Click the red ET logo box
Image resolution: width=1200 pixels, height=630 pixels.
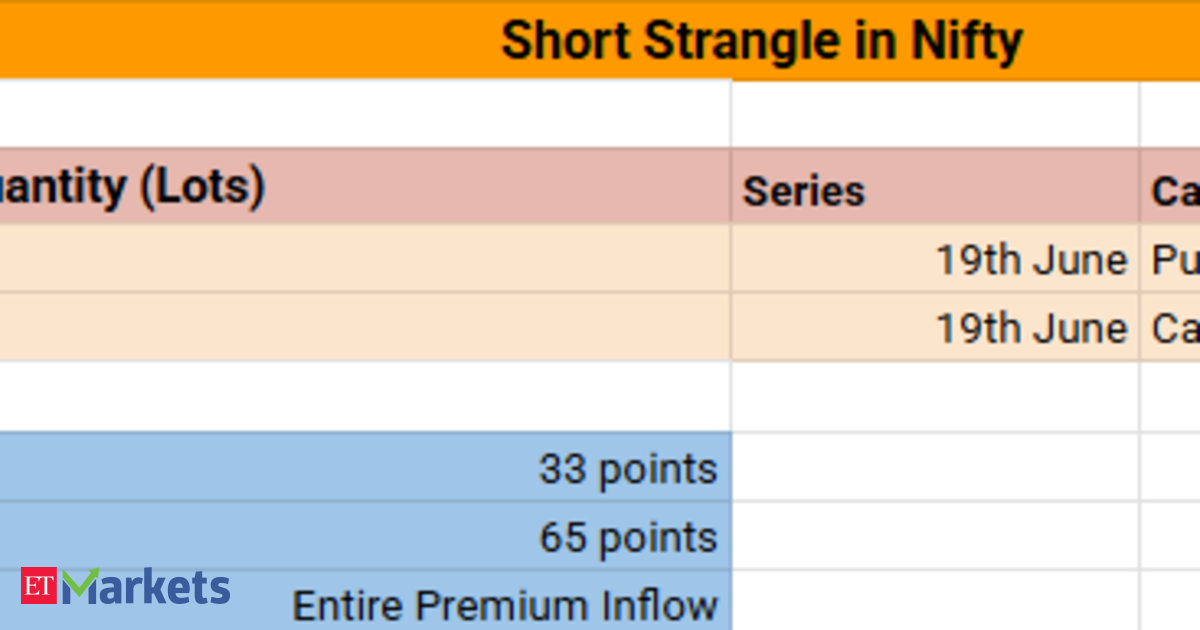click(x=39, y=587)
